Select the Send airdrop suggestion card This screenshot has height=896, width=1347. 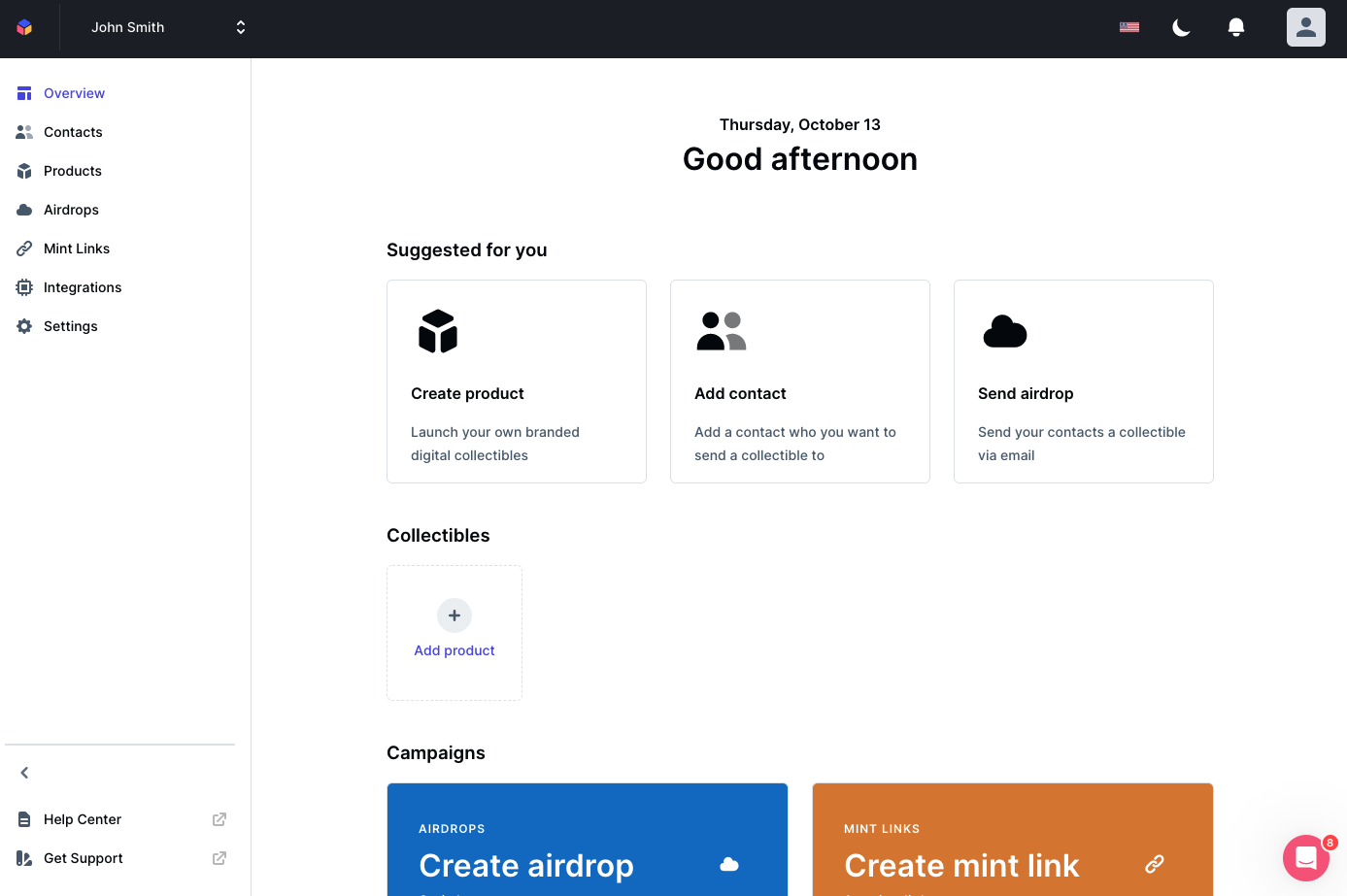(x=1083, y=382)
